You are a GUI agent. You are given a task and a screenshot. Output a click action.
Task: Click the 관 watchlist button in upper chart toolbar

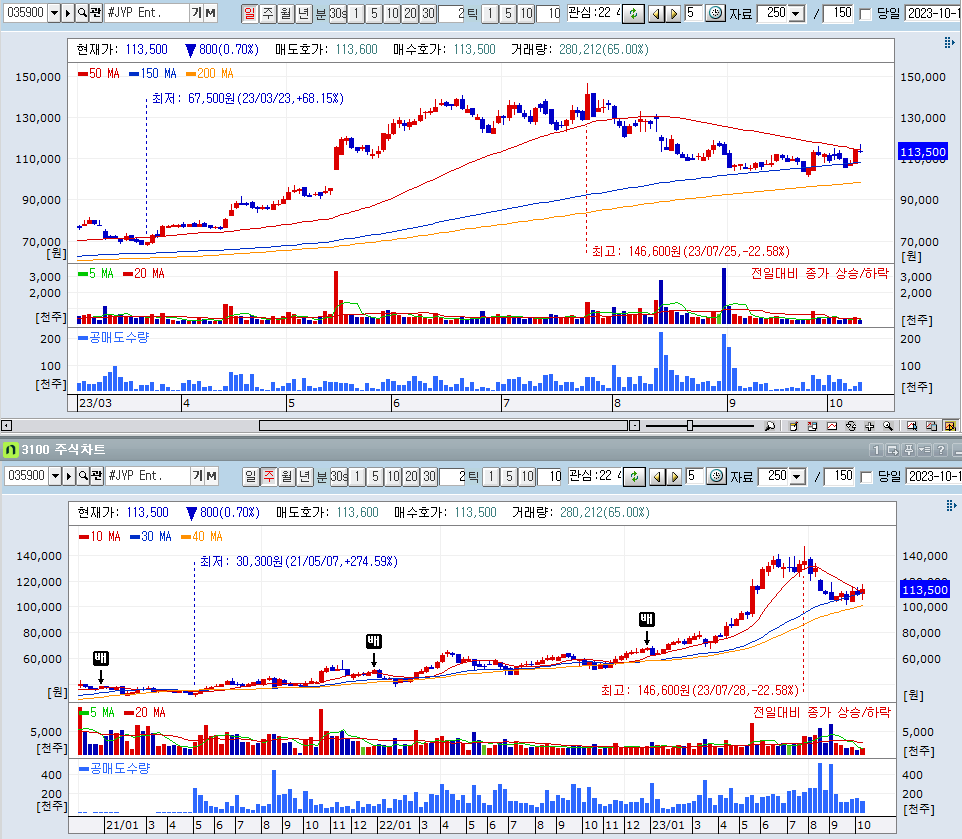[x=96, y=13]
